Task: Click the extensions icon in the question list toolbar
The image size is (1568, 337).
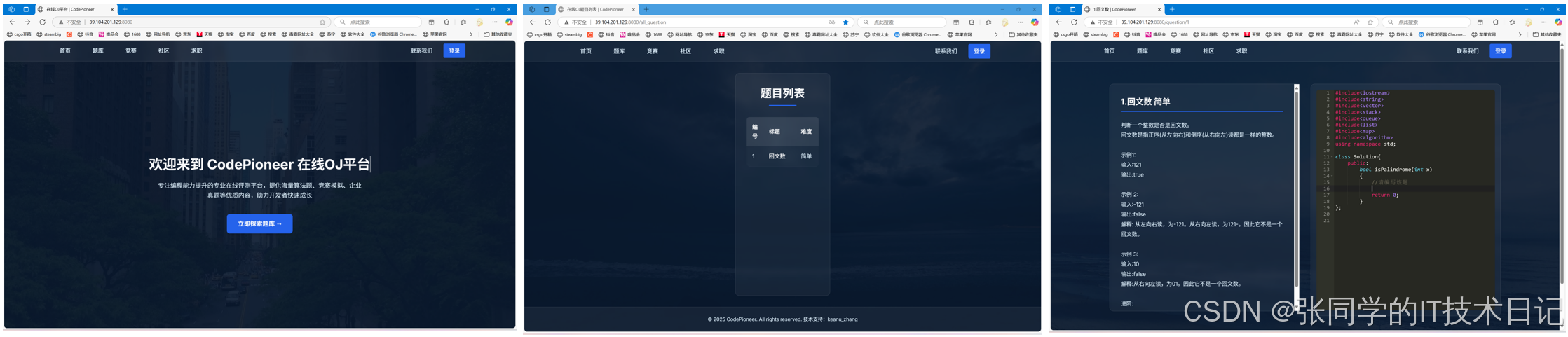Action: click(x=972, y=22)
